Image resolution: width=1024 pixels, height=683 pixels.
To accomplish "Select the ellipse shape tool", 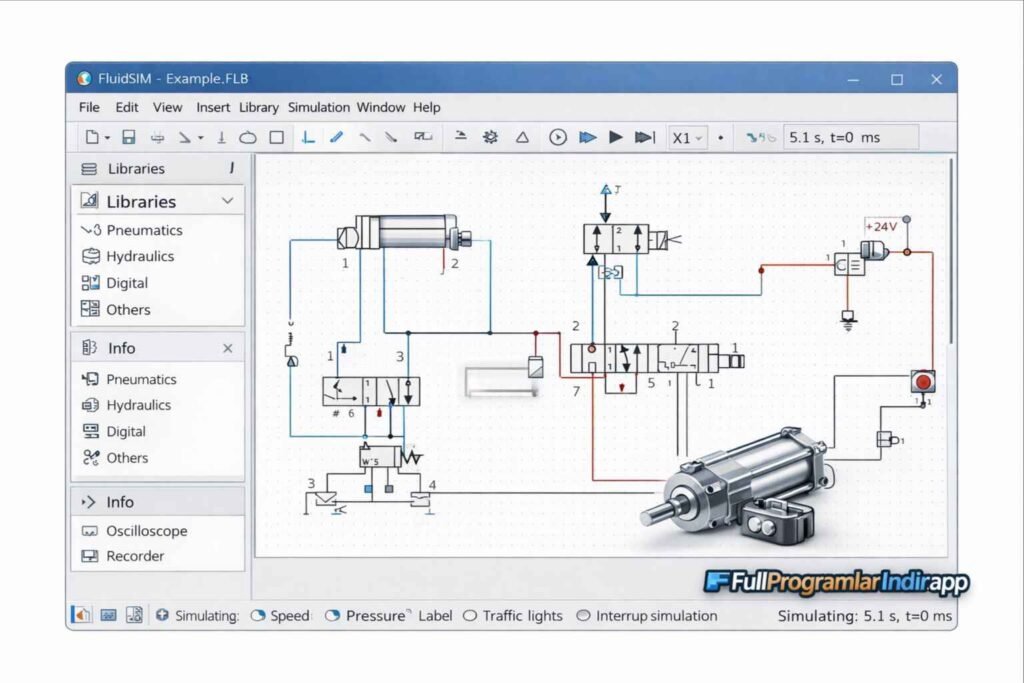I will 248,137.
